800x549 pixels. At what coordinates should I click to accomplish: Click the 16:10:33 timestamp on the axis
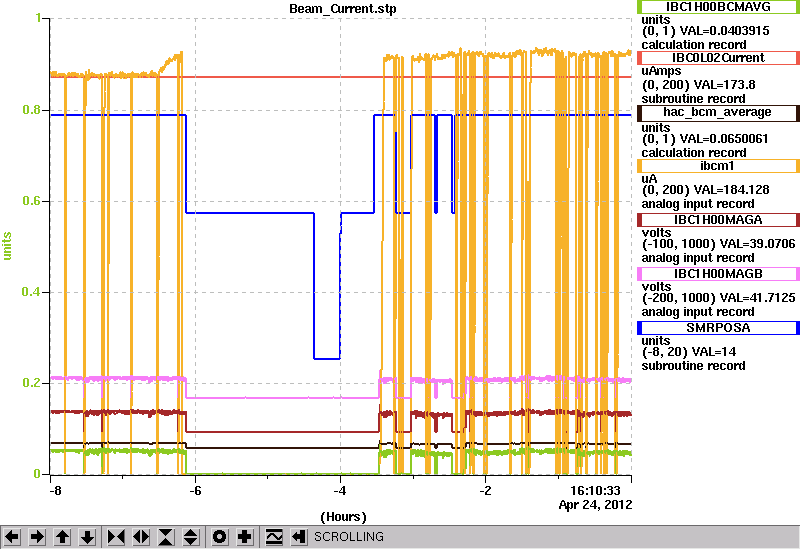(595, 491)
